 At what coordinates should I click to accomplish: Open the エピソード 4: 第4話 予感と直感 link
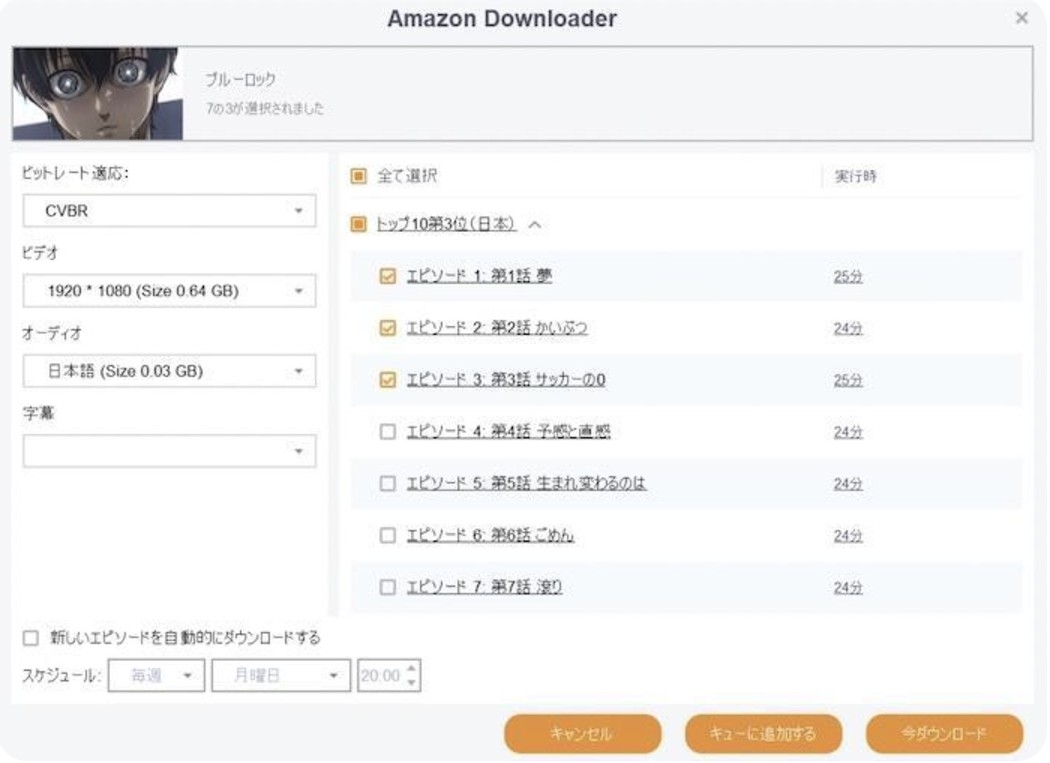tap(508, 431)
